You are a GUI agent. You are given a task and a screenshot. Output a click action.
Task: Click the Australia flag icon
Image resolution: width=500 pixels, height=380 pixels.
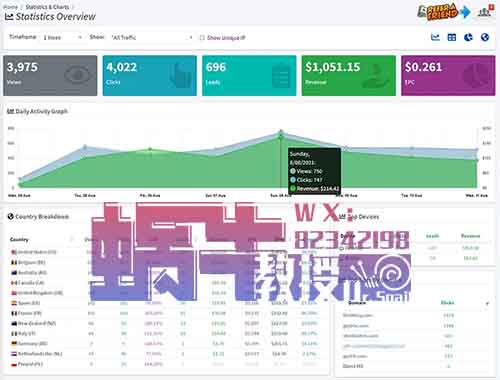coord(14,272)
